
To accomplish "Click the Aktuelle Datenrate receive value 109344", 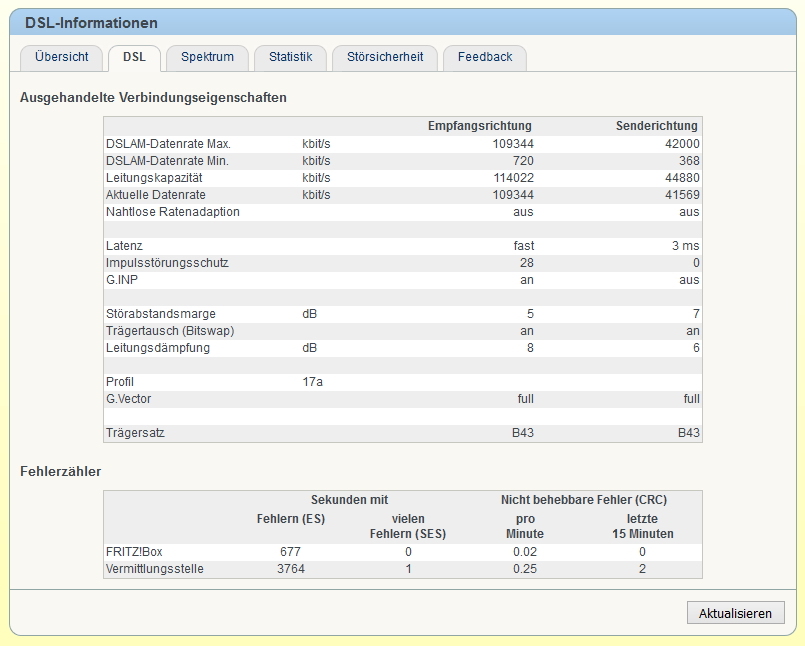I will 513,195.
